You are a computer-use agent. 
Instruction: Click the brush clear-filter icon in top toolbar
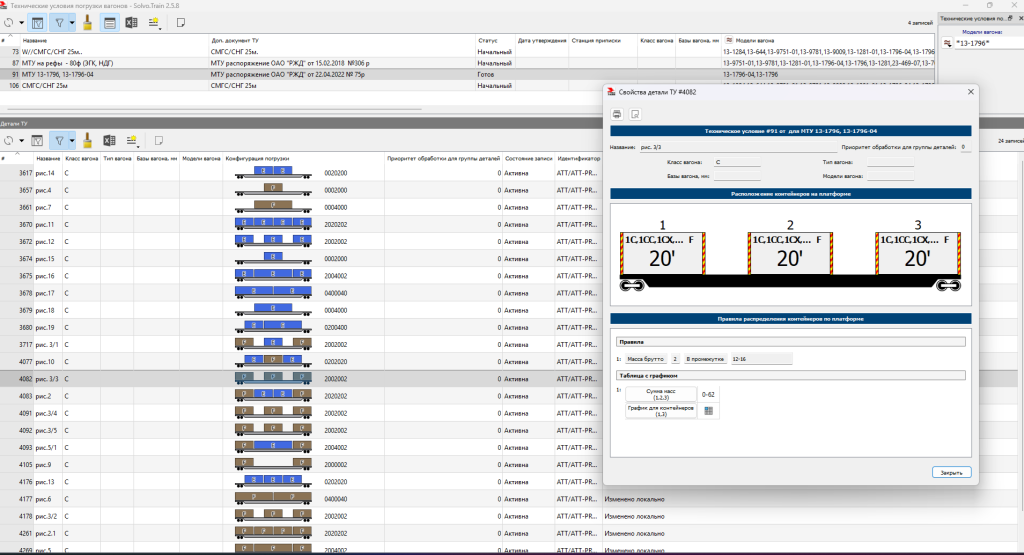[x=88, y=23]
